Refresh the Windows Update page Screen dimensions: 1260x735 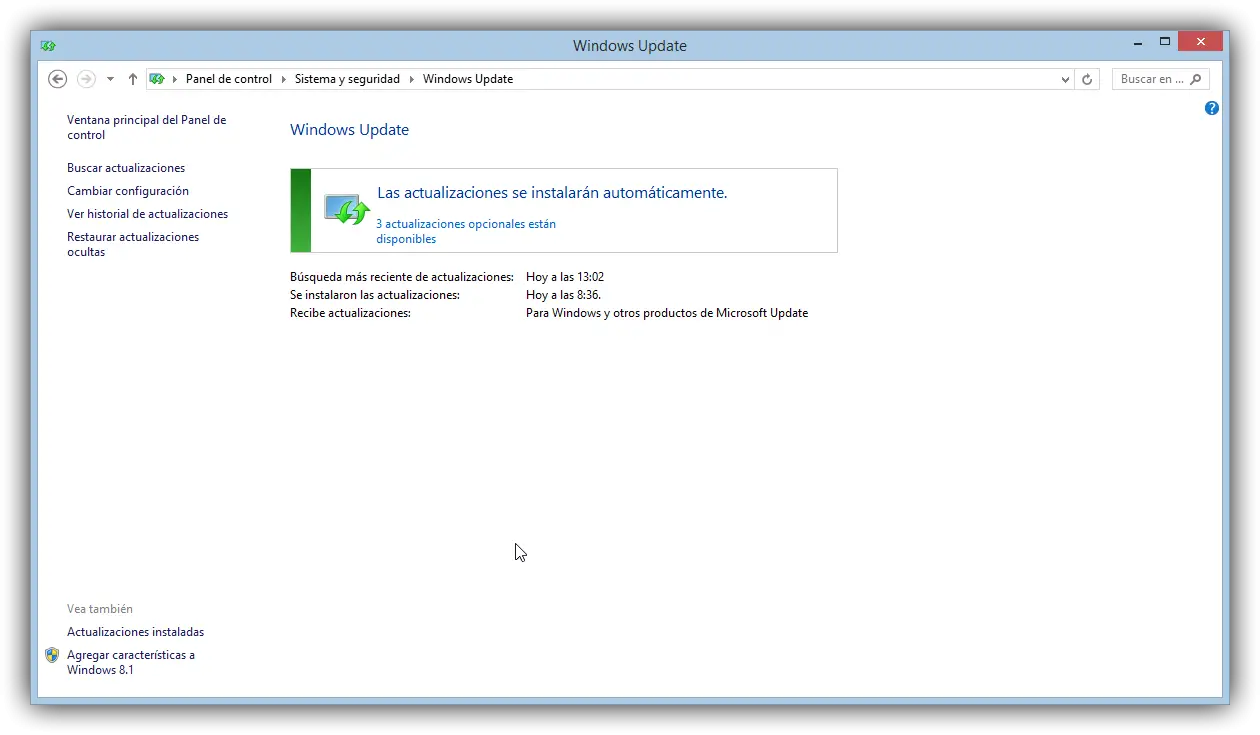pyautogui.click(x=1088, y=79)
